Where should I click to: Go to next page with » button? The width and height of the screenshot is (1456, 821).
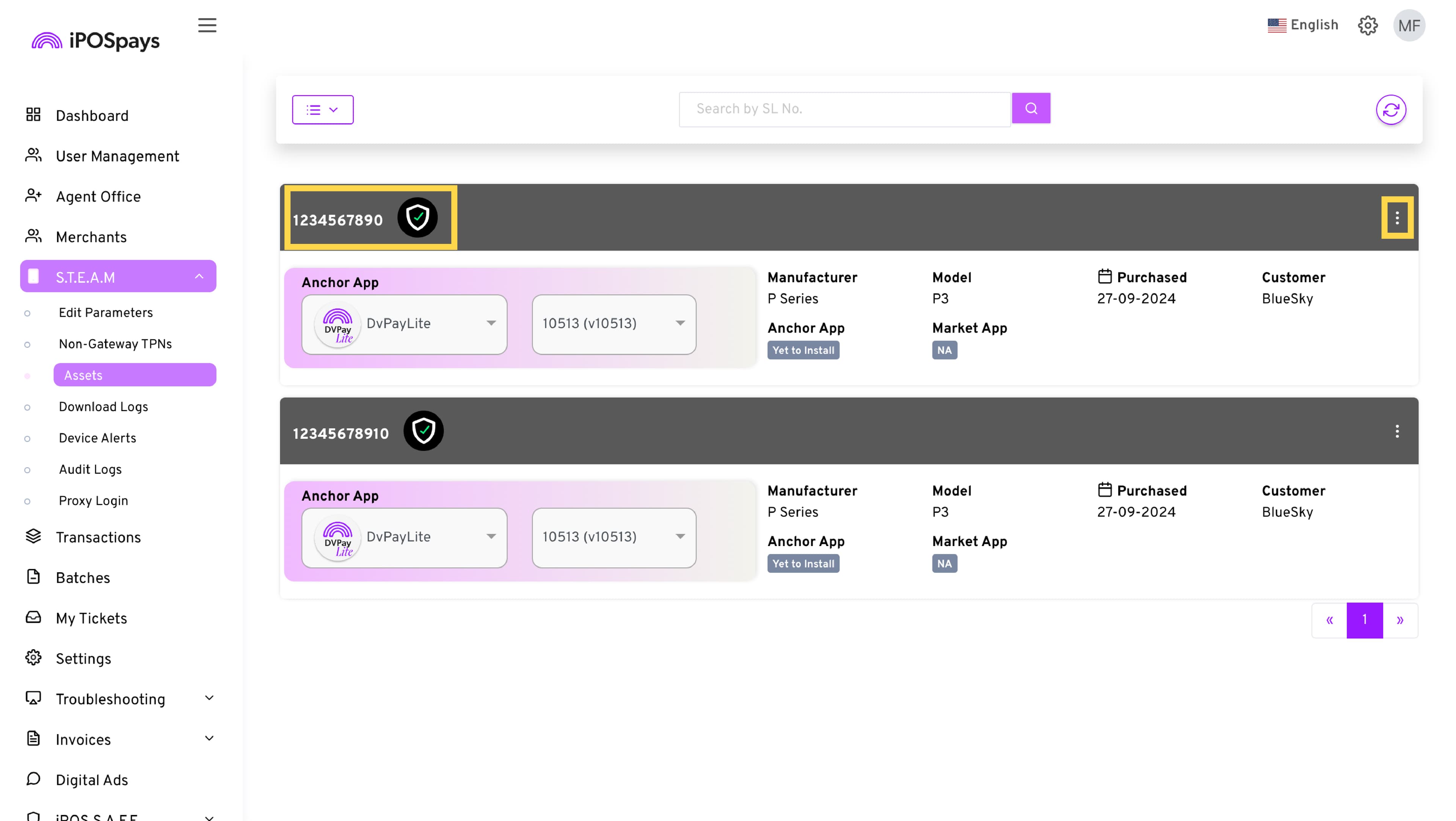1400,620
